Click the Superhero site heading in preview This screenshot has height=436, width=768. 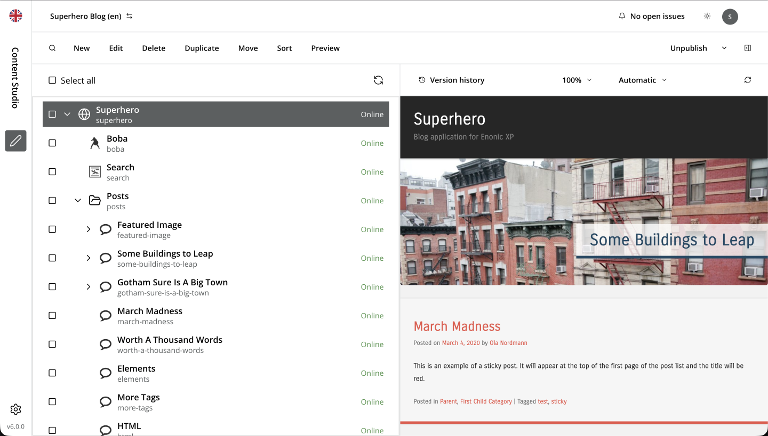[x=450, y=119]
